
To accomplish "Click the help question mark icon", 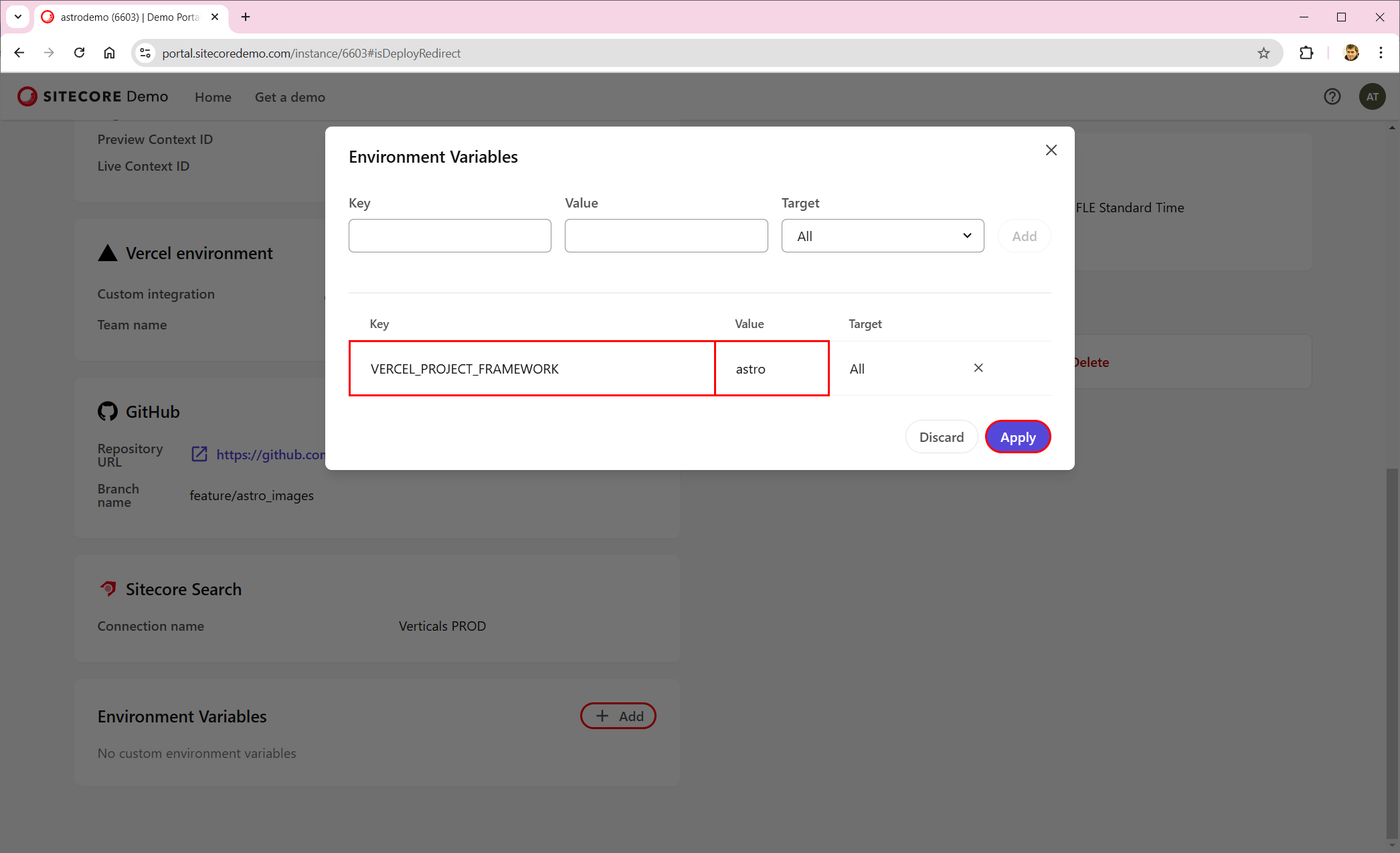I will pos(1332,96).
